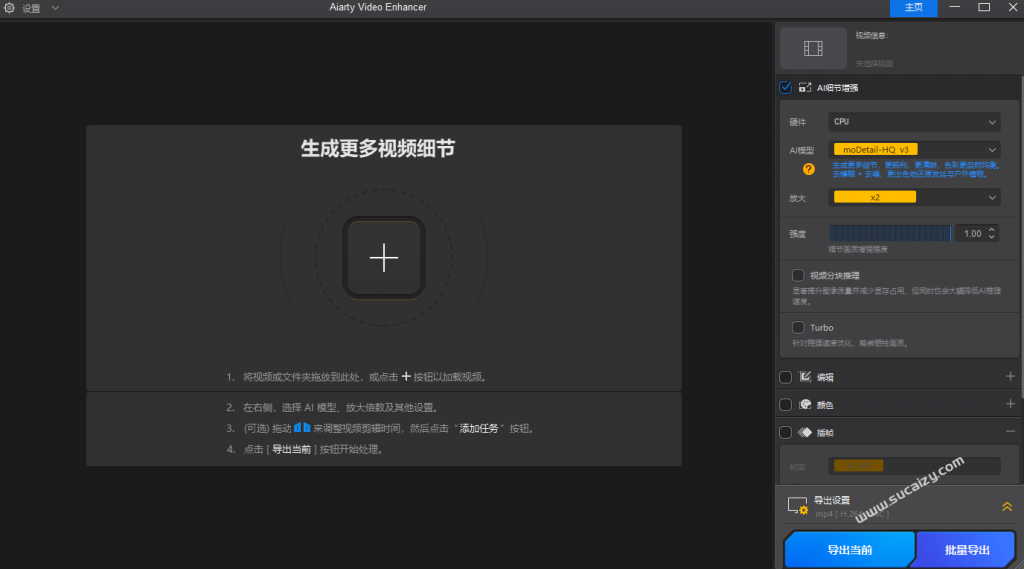Open the 放大 x2 dropdown
The image size is (1024, 569).
click(914, 197)
